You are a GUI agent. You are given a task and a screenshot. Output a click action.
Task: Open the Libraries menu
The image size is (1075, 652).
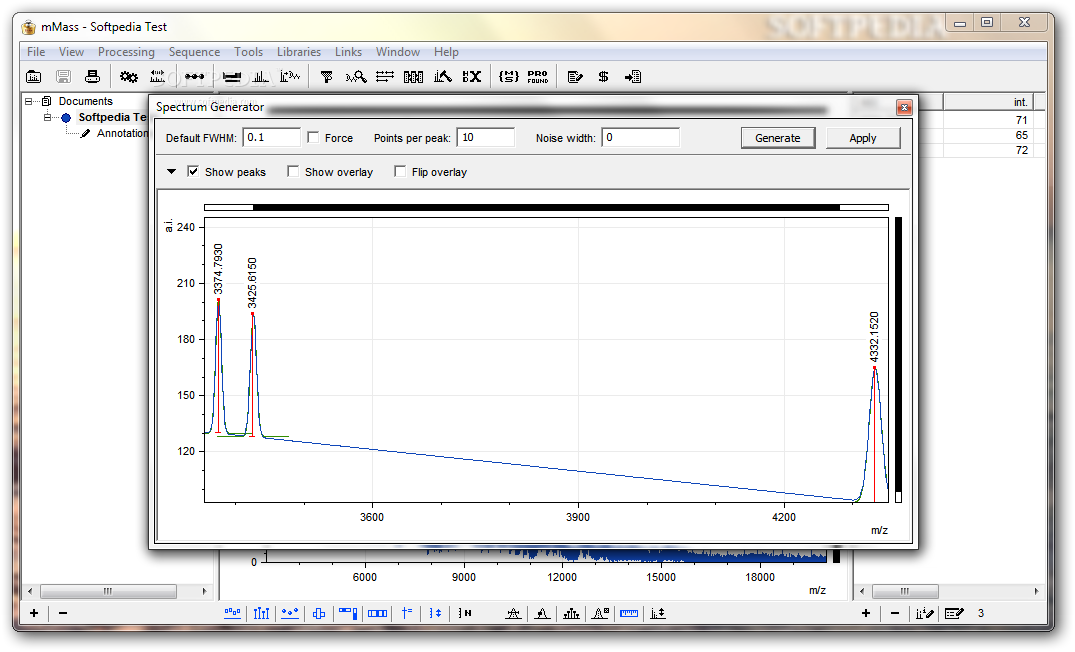(x=298, y=51)
